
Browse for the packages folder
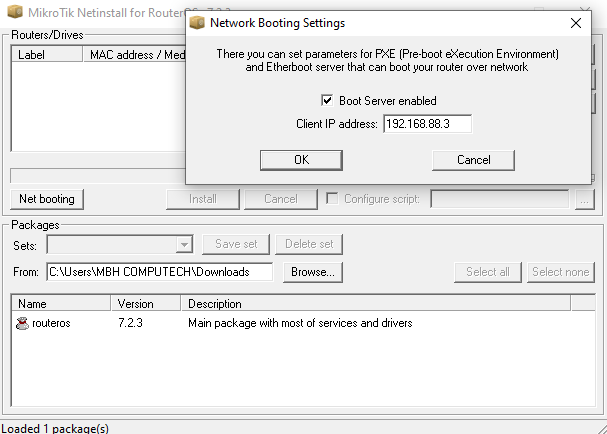coord(313,272)
